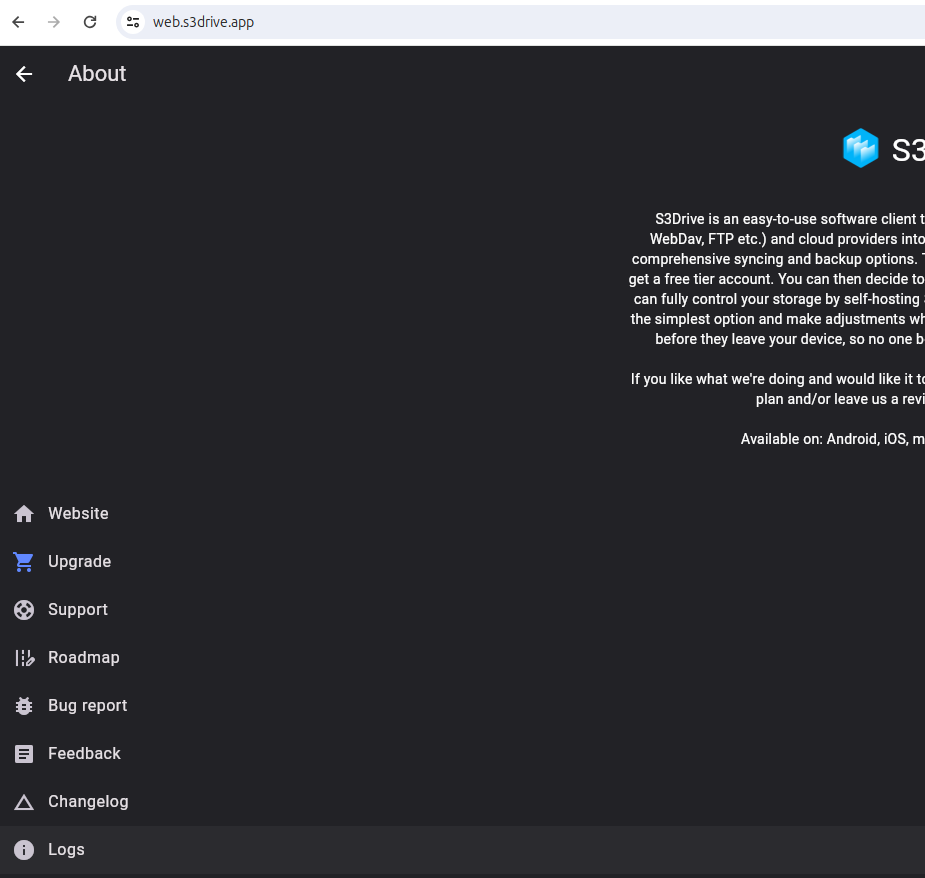Viewport: 925px width, 878px height.
Task: Click the About page title
Action: coord(97,74)
